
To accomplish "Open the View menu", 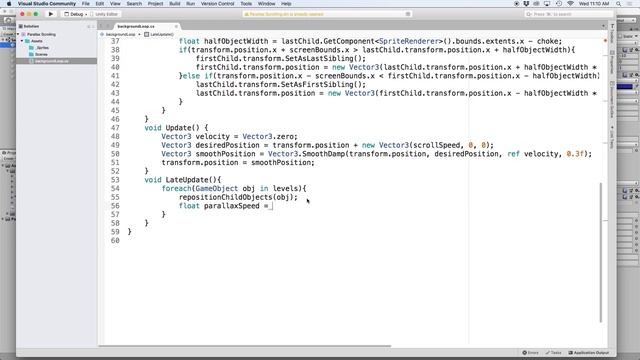I will coord(115,4).
